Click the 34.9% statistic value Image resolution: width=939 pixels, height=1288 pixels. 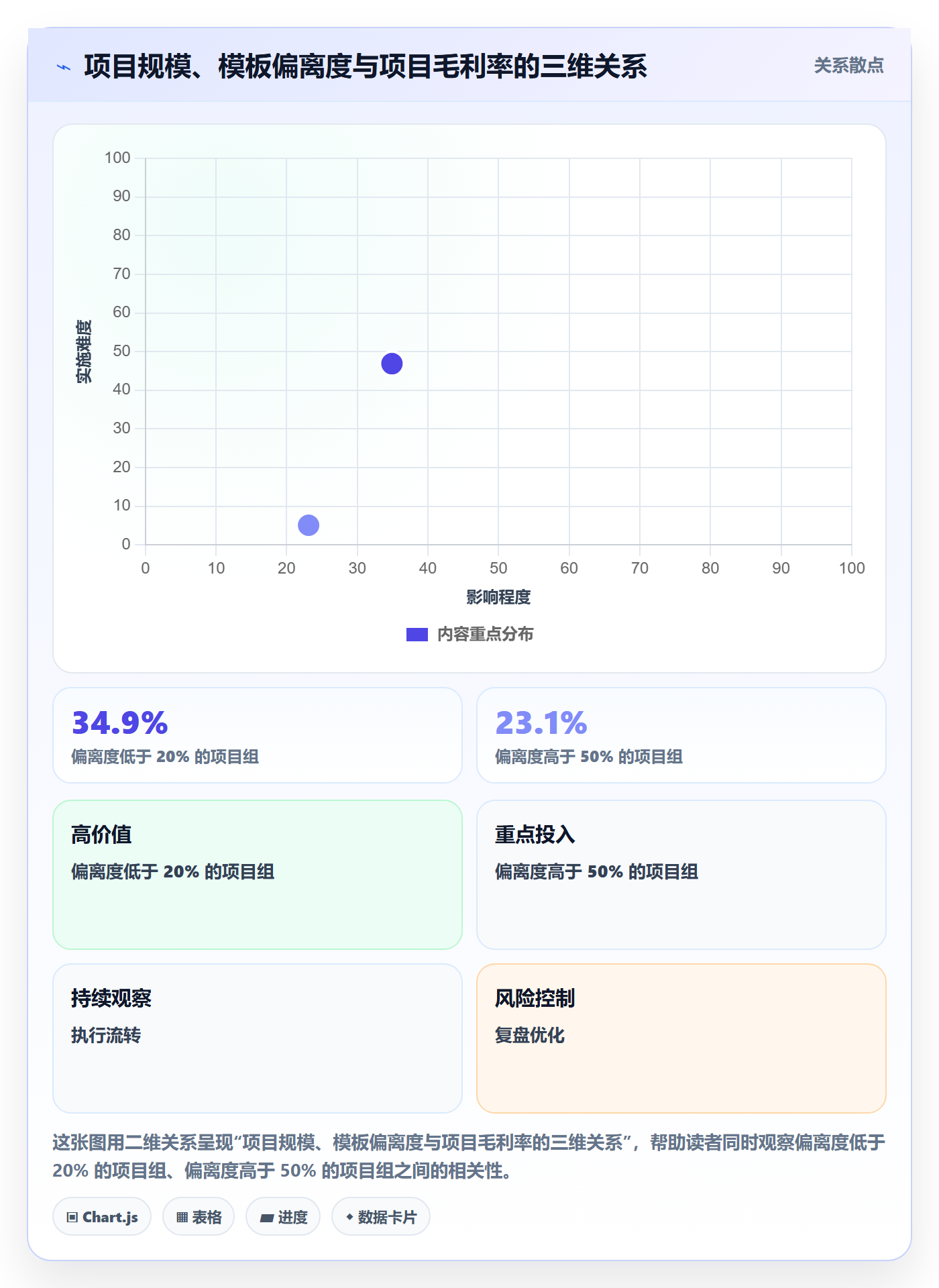pos(120,723)
